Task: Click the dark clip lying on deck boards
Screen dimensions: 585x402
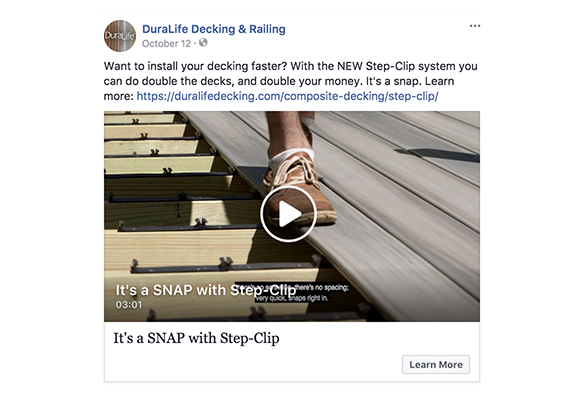Action: [x=437, y=155]
